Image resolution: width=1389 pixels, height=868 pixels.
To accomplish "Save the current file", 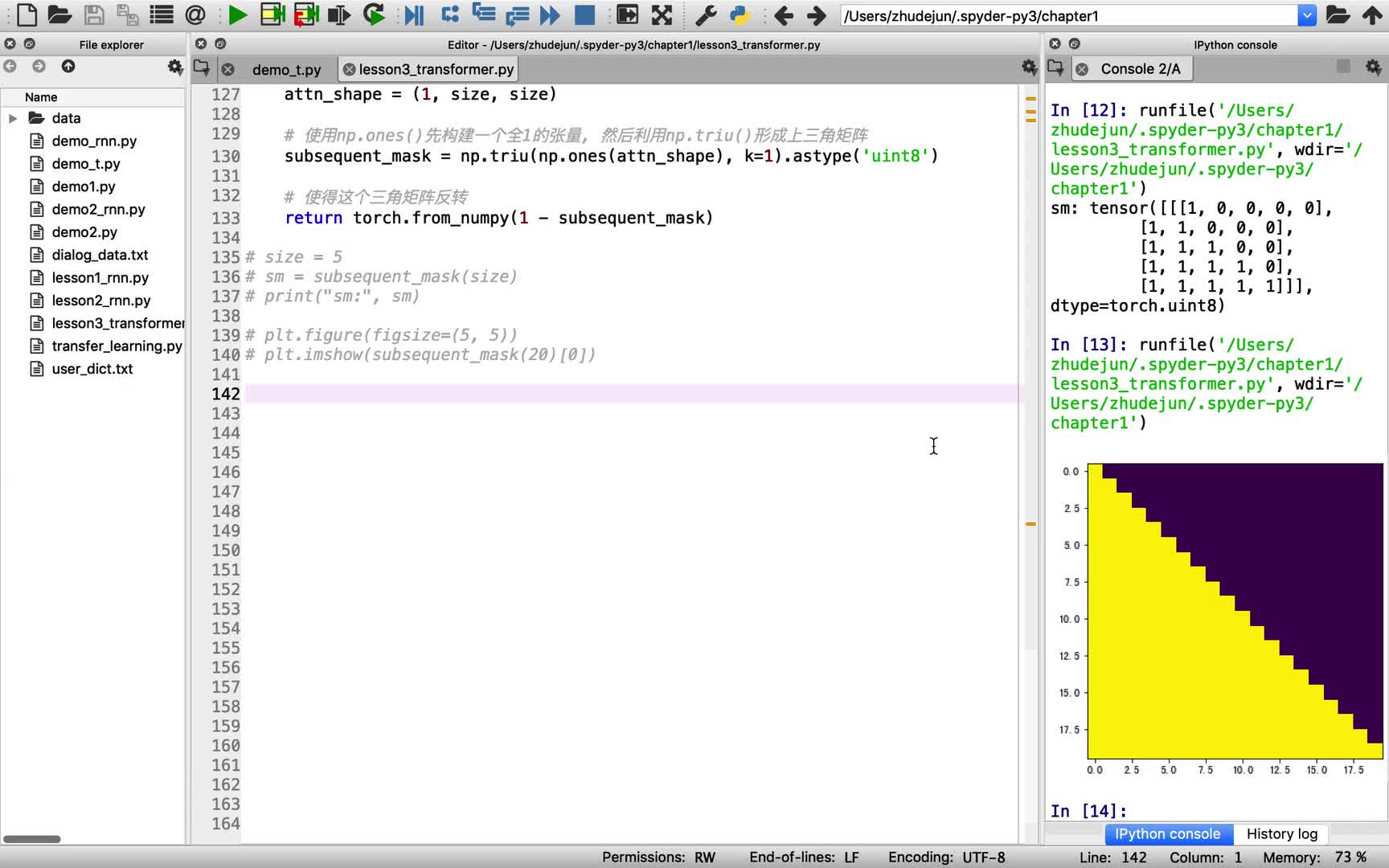I will click(94, 14).
